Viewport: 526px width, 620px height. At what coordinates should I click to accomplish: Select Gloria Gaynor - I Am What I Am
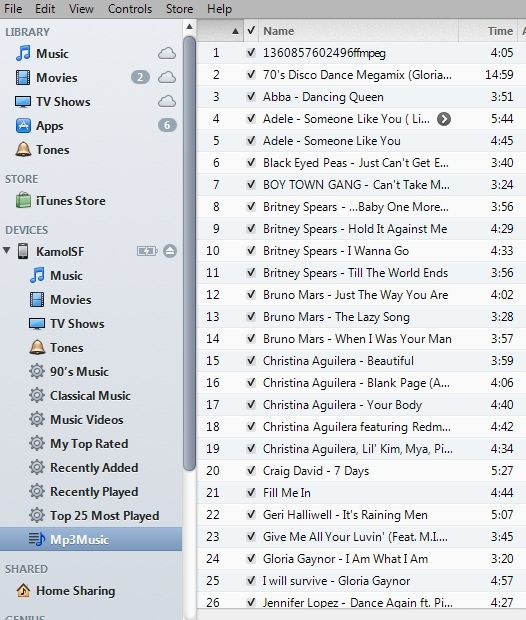pos(345,559)
